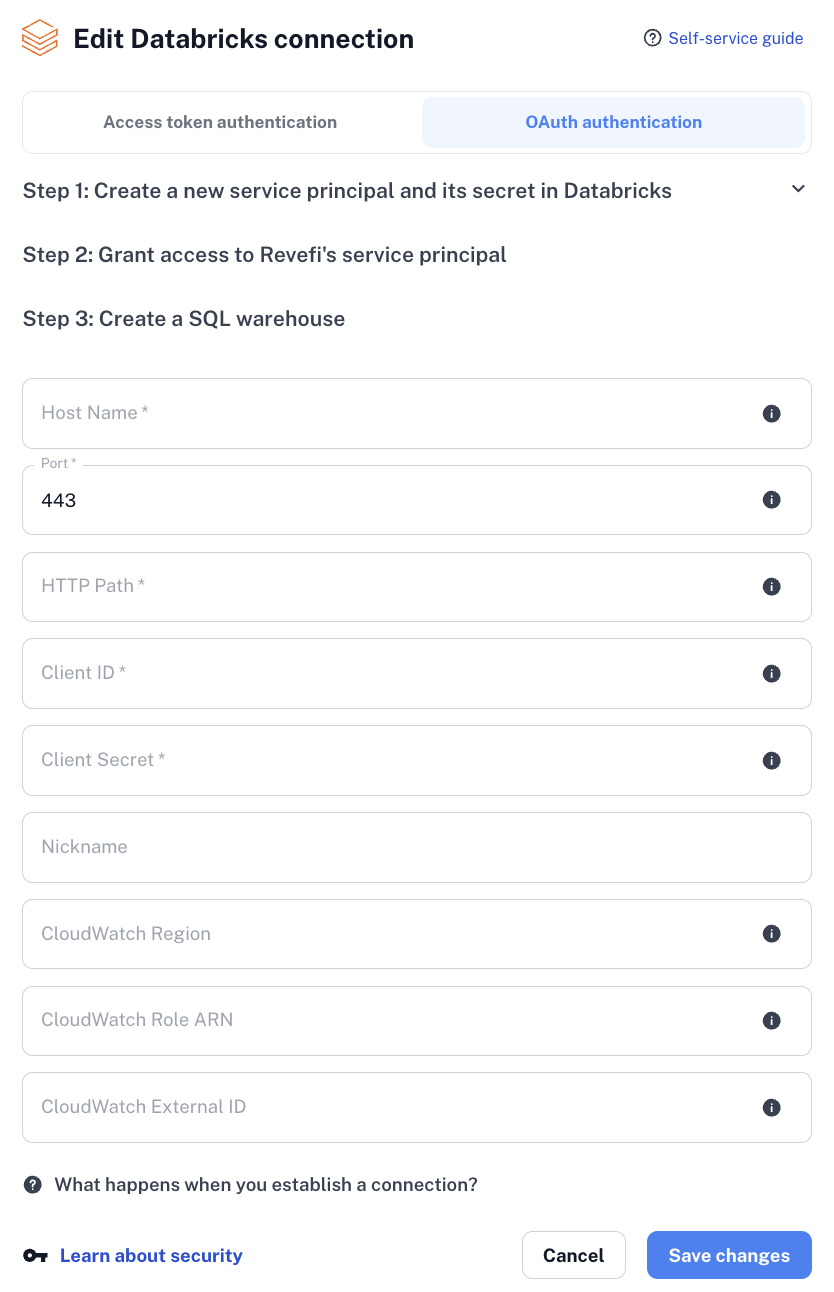Screen dimensions: 834x1292
Task: Click the CloudWatch External ID info icon
Action: click(771, 1108)
